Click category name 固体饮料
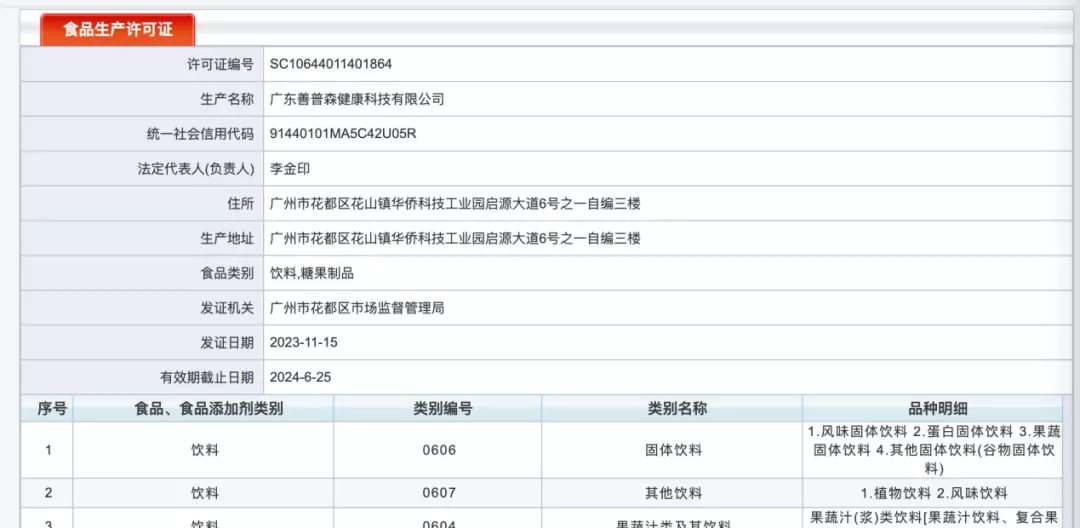The height and width of the screenshot is (528, 1080). pos(672,450)
